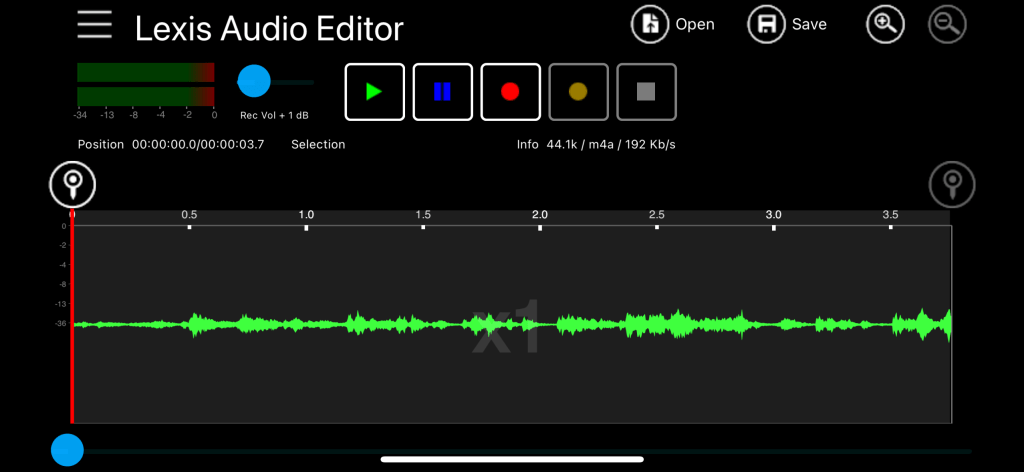The width and height of the screenshot is (1024, 472).
Task: Start recording with the red Record button
Action: [510, 92]
